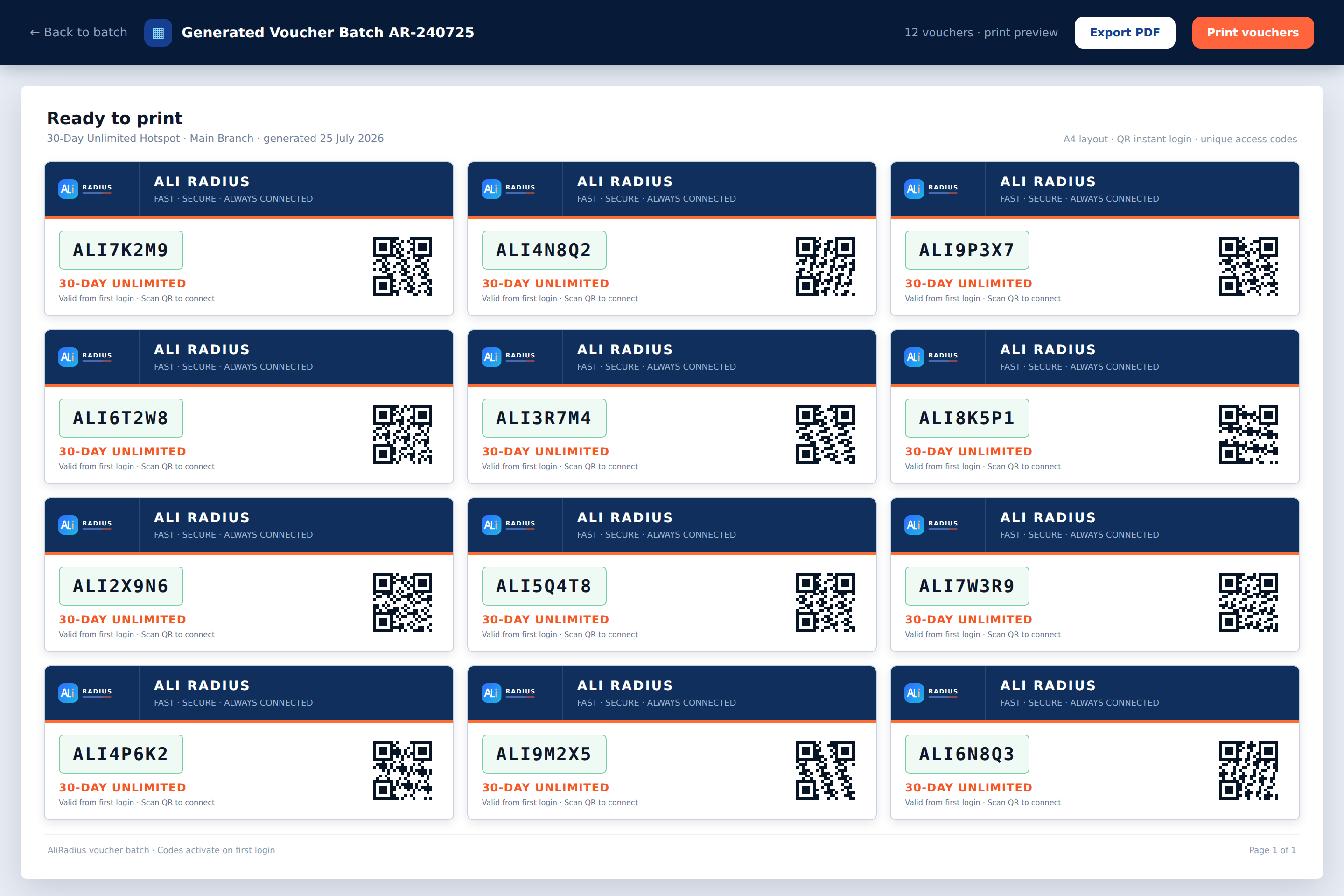Viewport: 1344px width, 896px height.
Task: Click the Ali Radius logo on ALI9M2X5 card
Action: [x=509, y=693]
